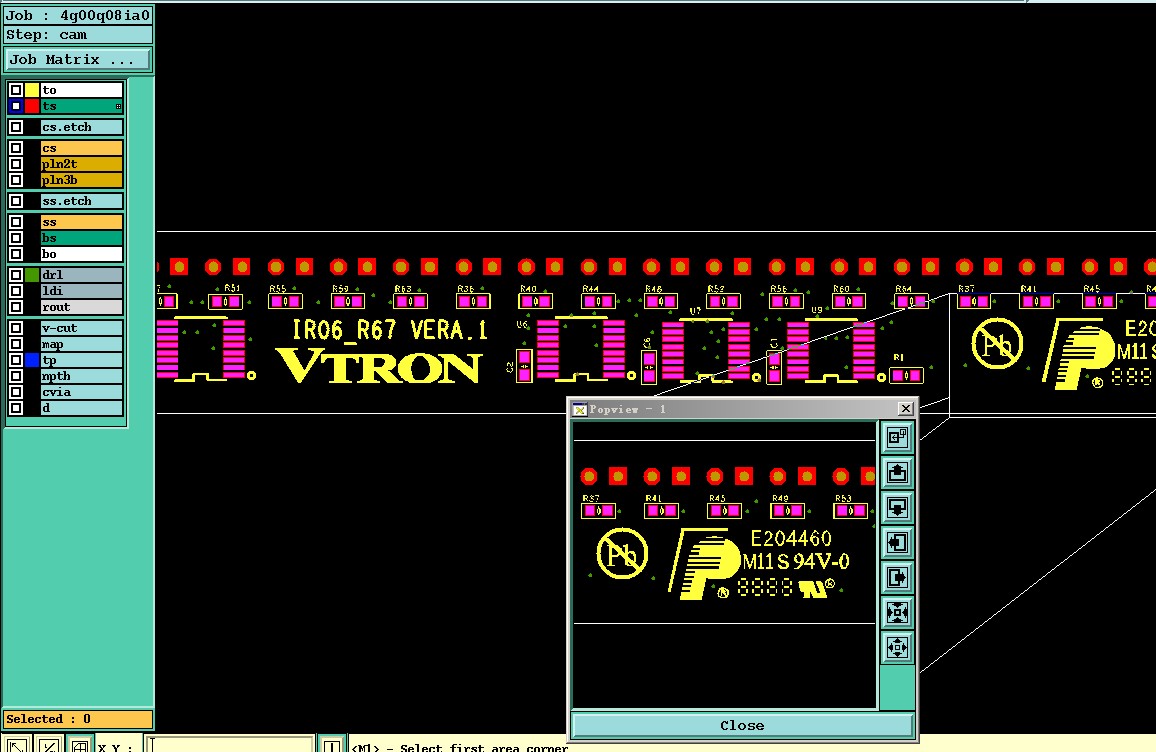The width and height of the screenshot is (1156, 752).
Task: Pan Popview up with arrow icon
Action: coord(897,473)
